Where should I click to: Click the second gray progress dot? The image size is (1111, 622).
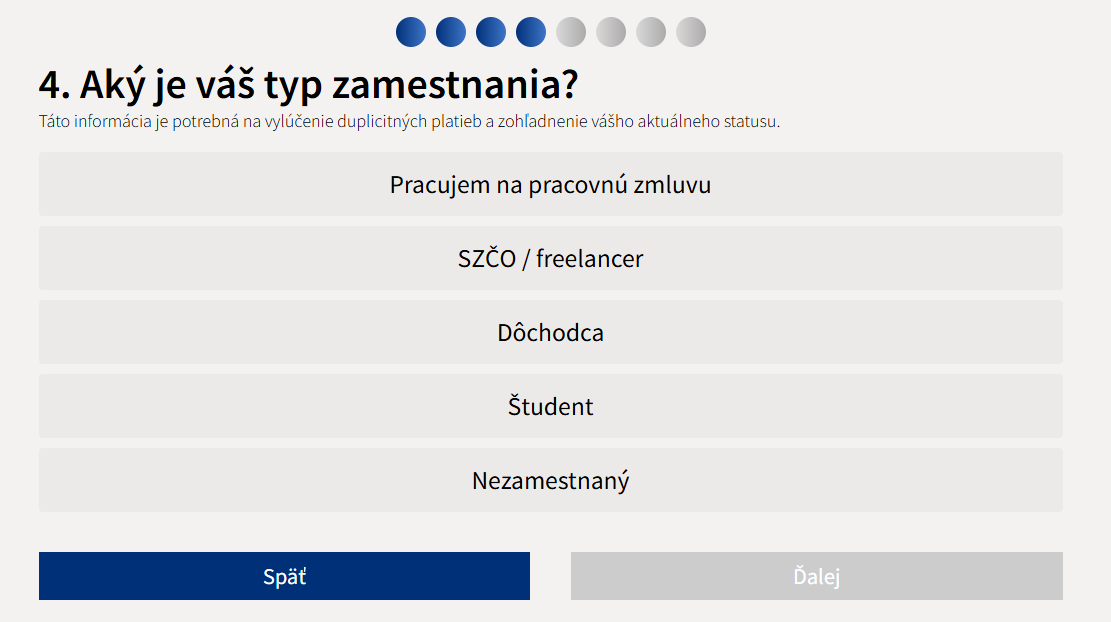click(611, 32)
